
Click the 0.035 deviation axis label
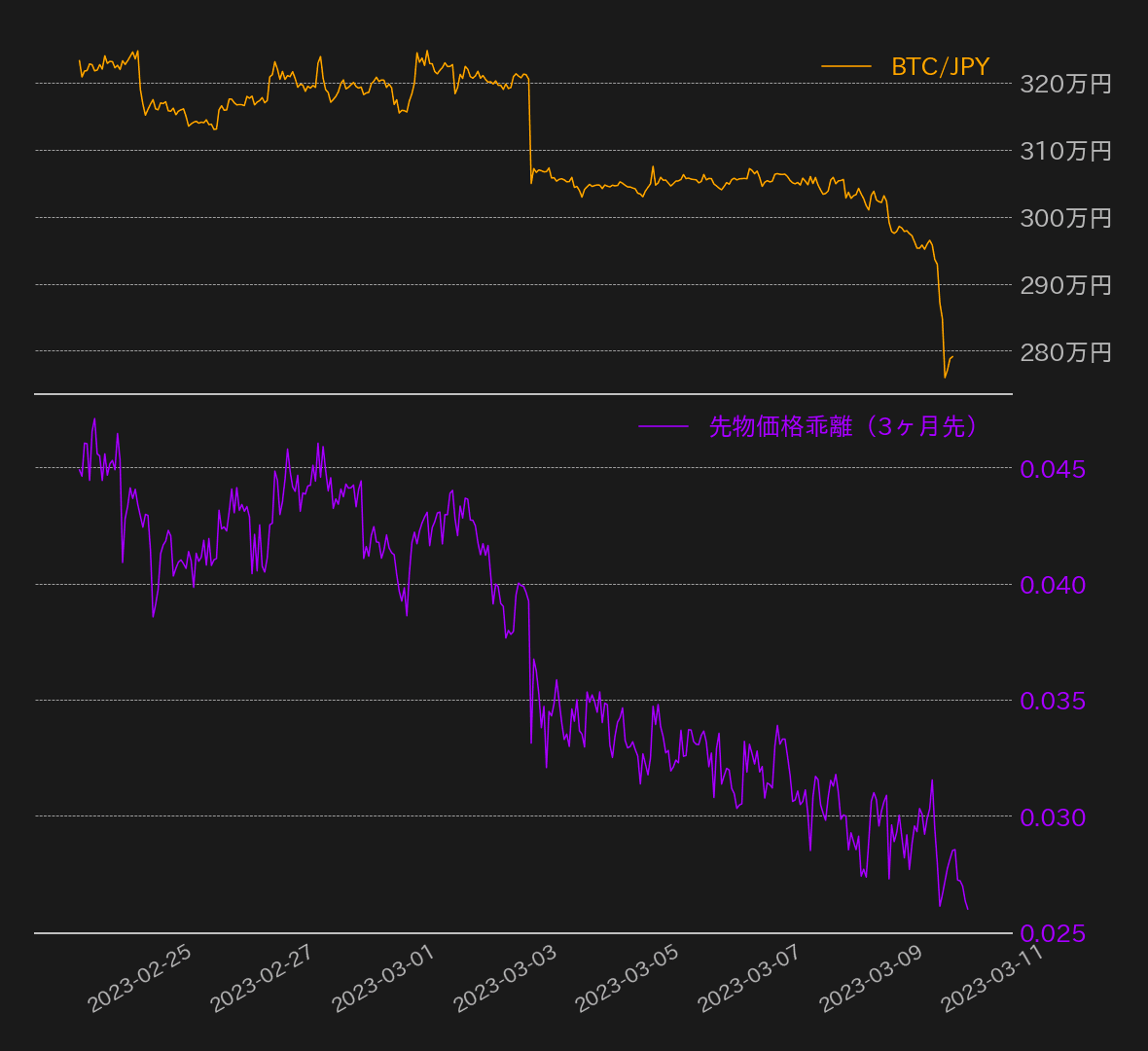pos(1053,701)
